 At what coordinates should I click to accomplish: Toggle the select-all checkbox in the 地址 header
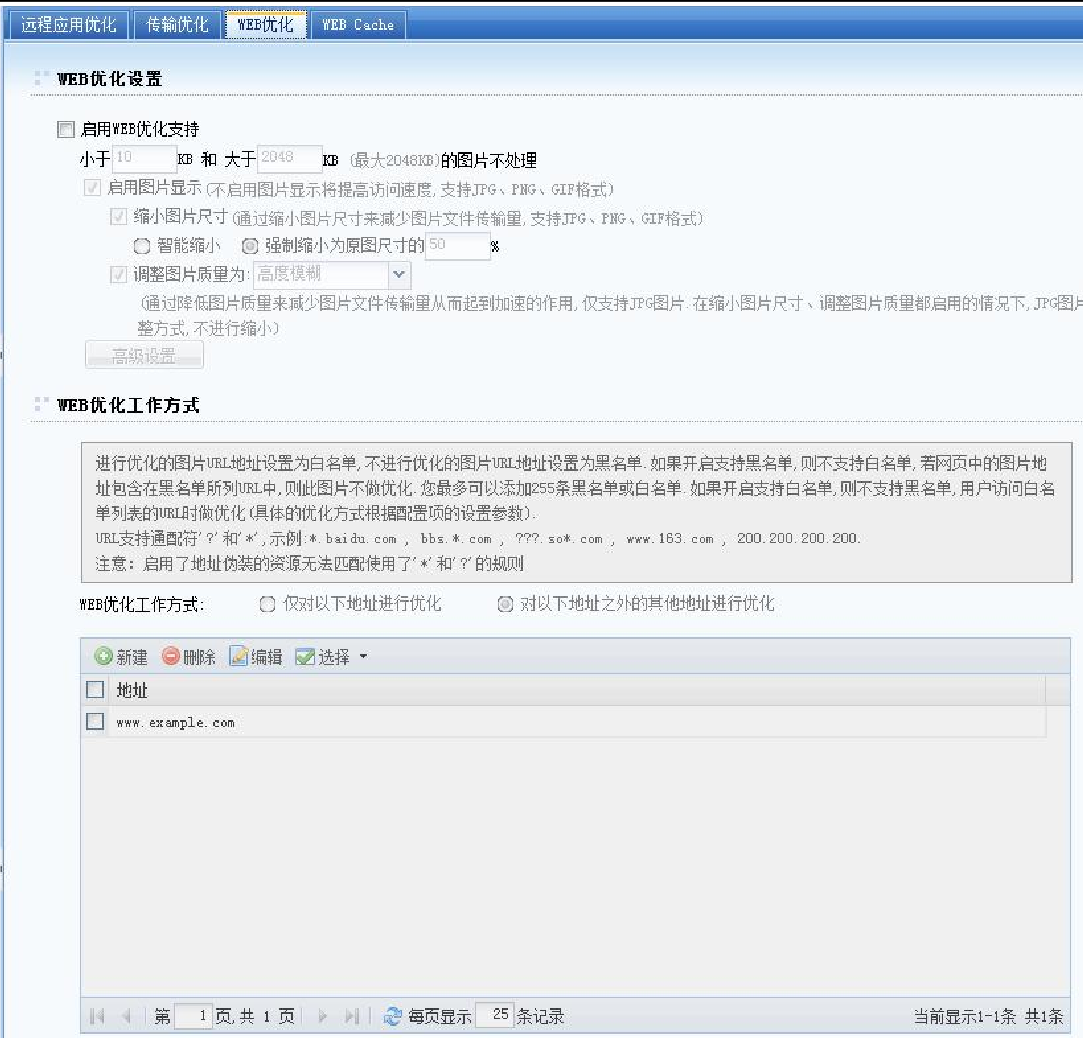click(x=95, y=689)
